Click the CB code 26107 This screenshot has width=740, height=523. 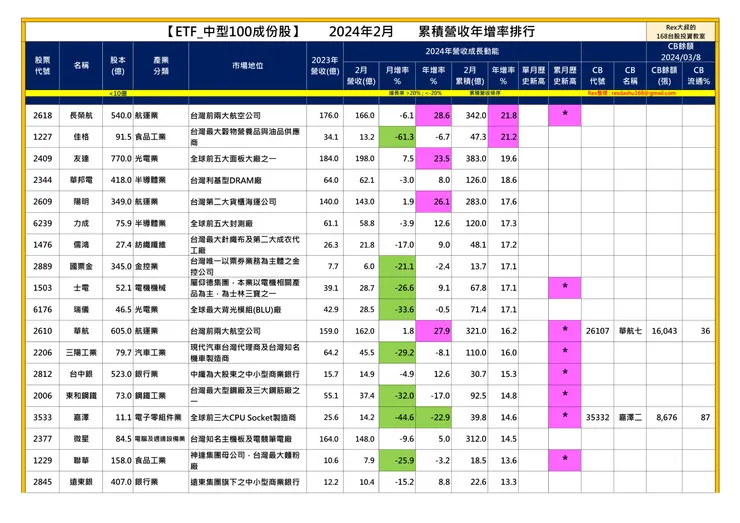click(597, 331)
